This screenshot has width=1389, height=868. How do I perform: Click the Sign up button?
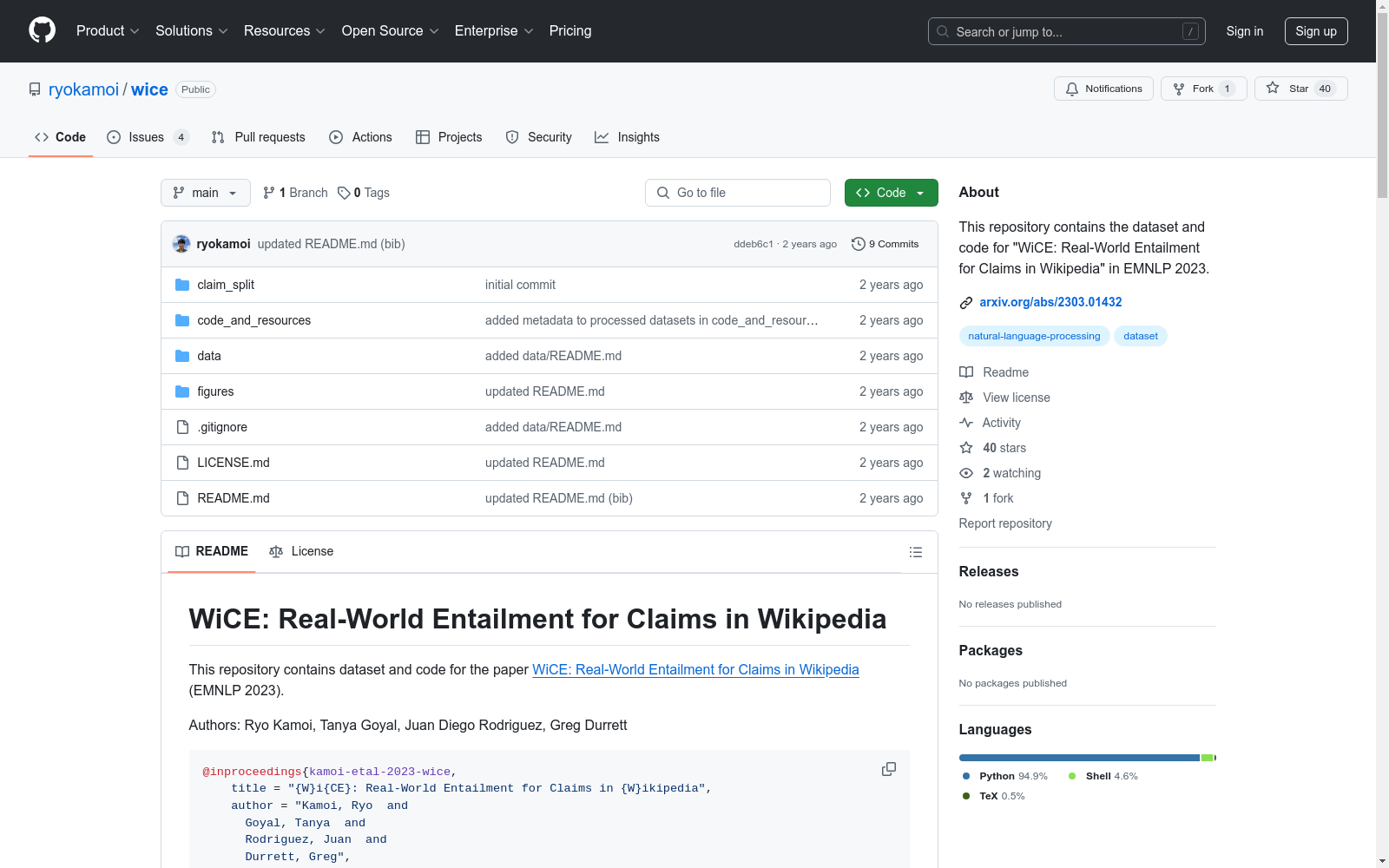1316,31
